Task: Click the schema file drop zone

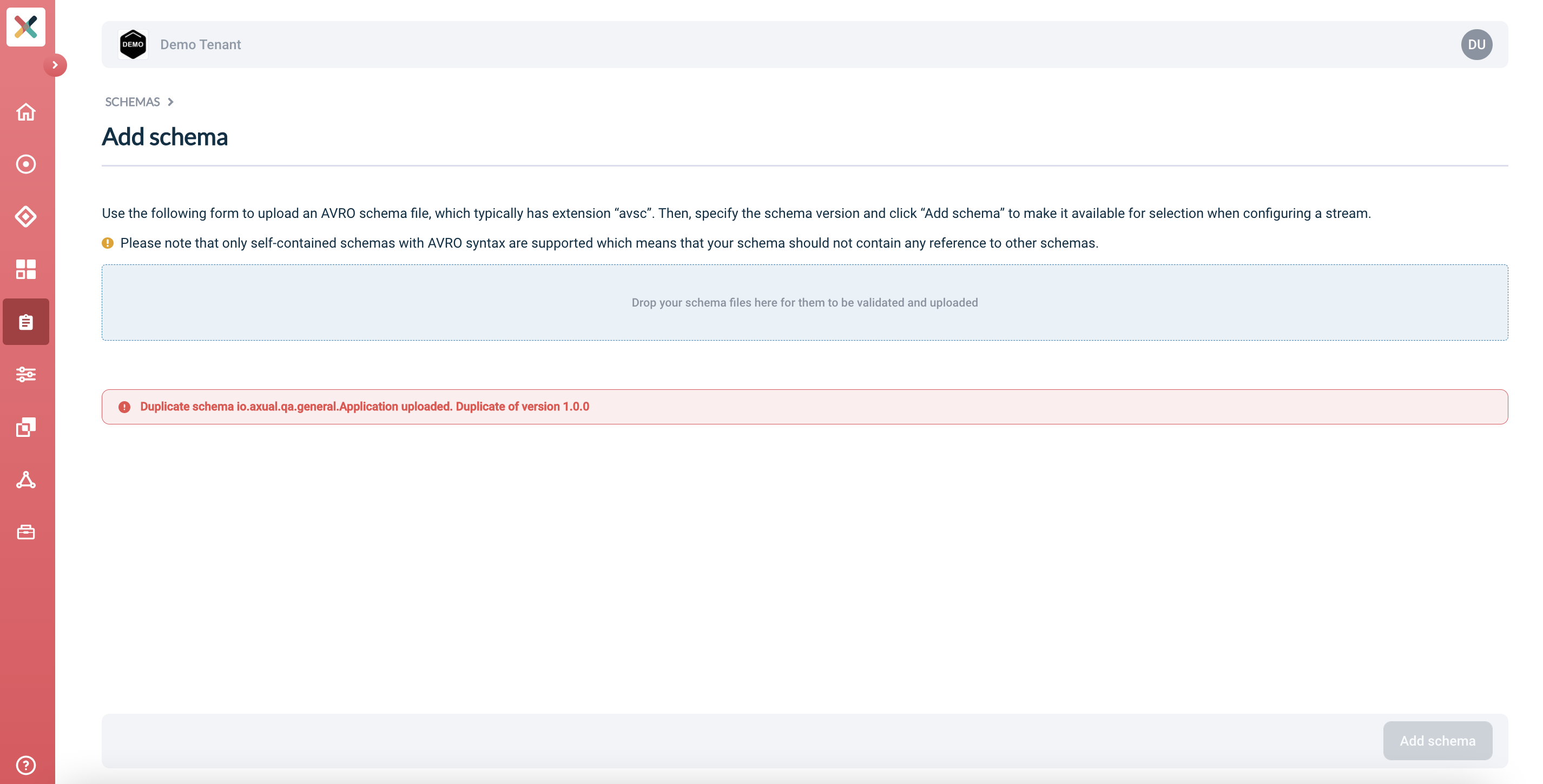Action: pyautogui.click(x=805, y=303)
